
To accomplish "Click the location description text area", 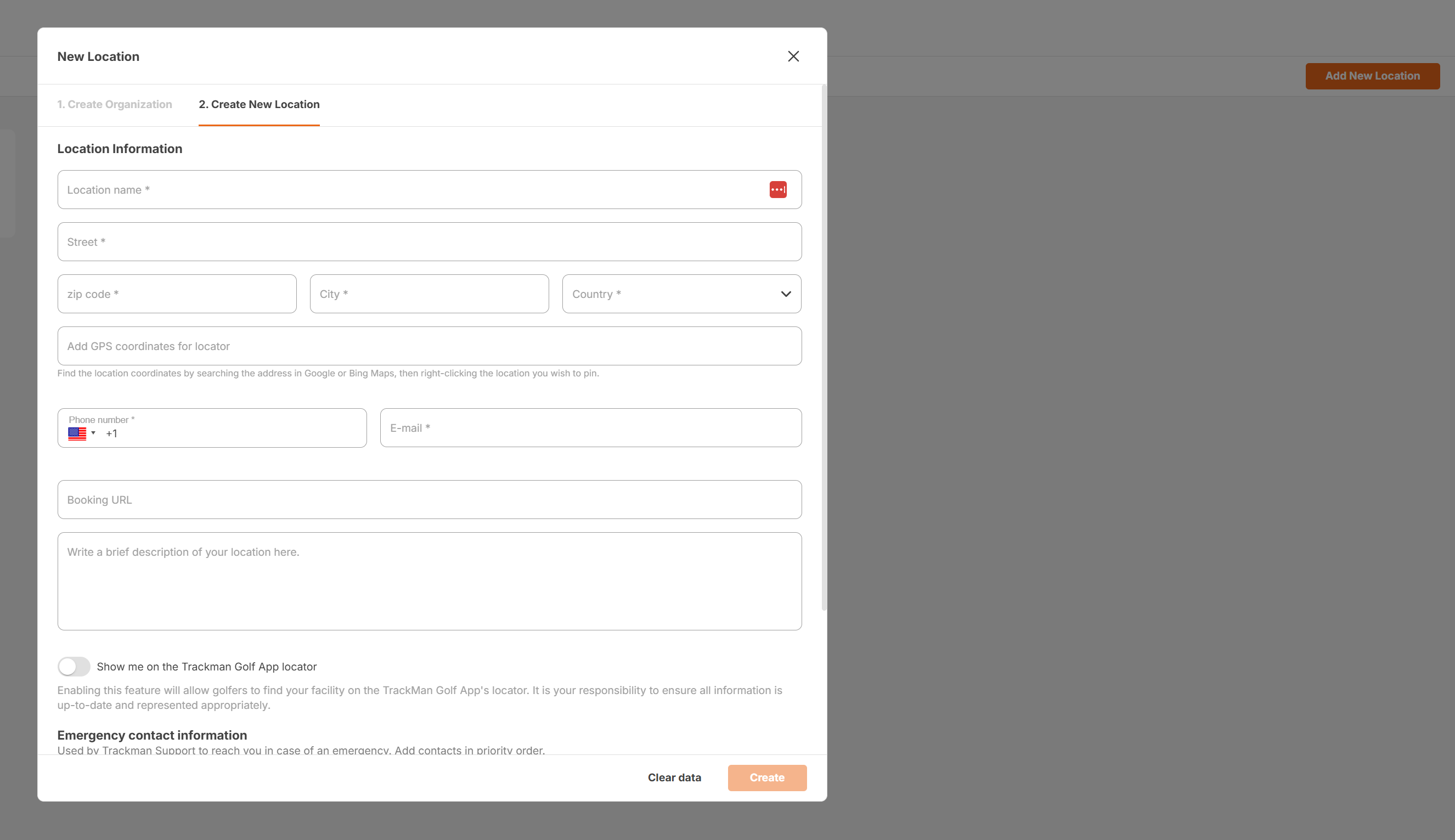I will click(429, 581).
